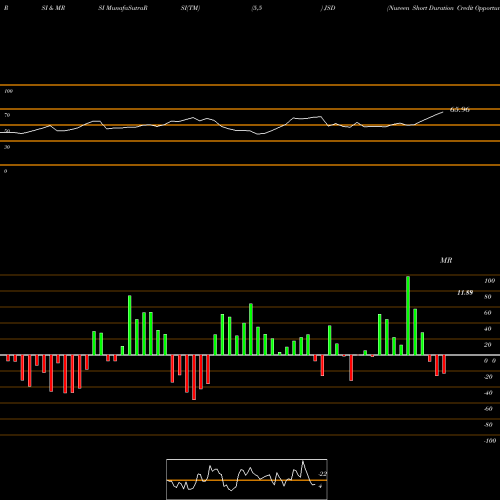
Task: Click the RSI axis label "30"
Action: coord(7,147)
